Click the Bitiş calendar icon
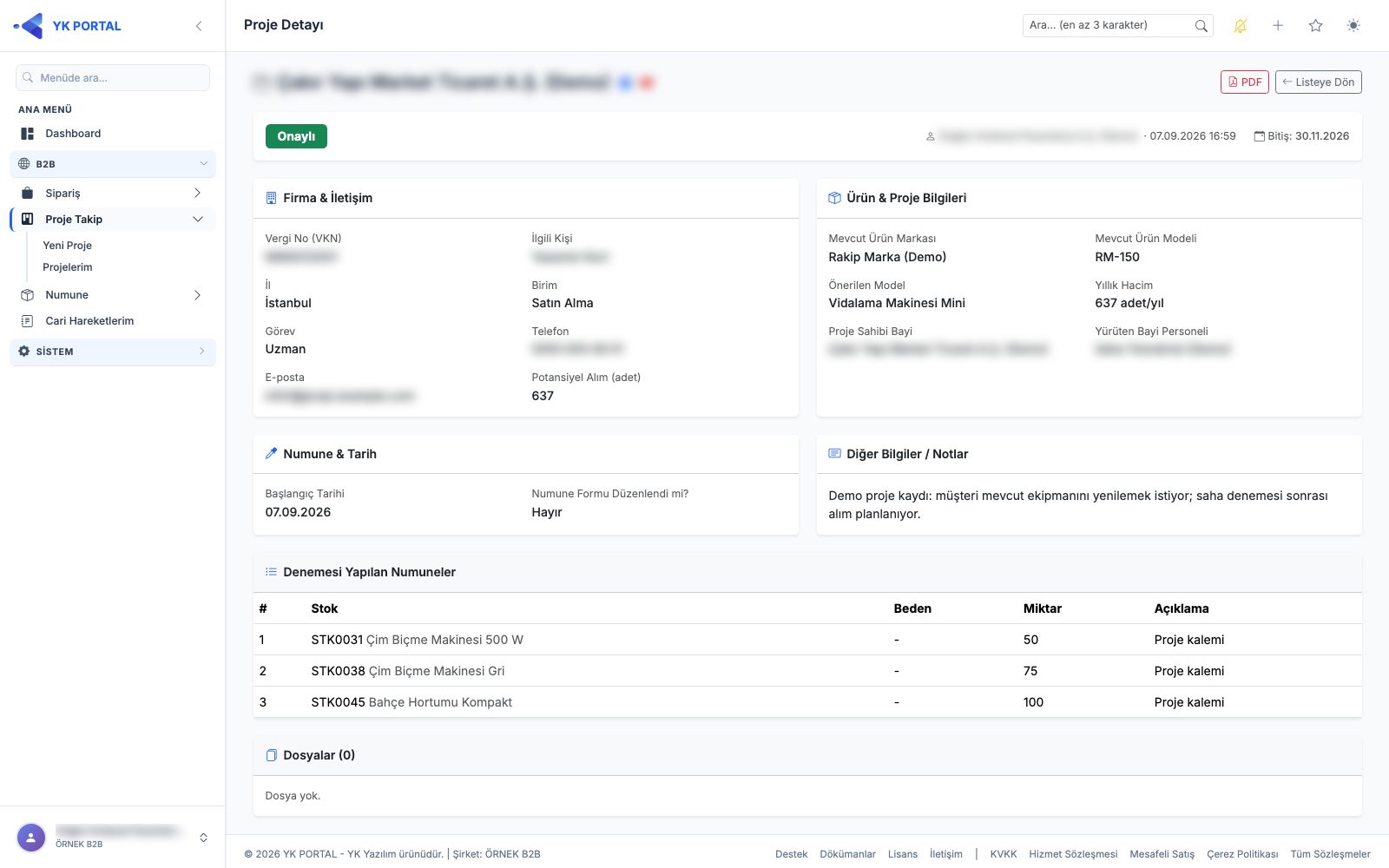This screenshot has width=1389, height=868. coord(1259,136)
